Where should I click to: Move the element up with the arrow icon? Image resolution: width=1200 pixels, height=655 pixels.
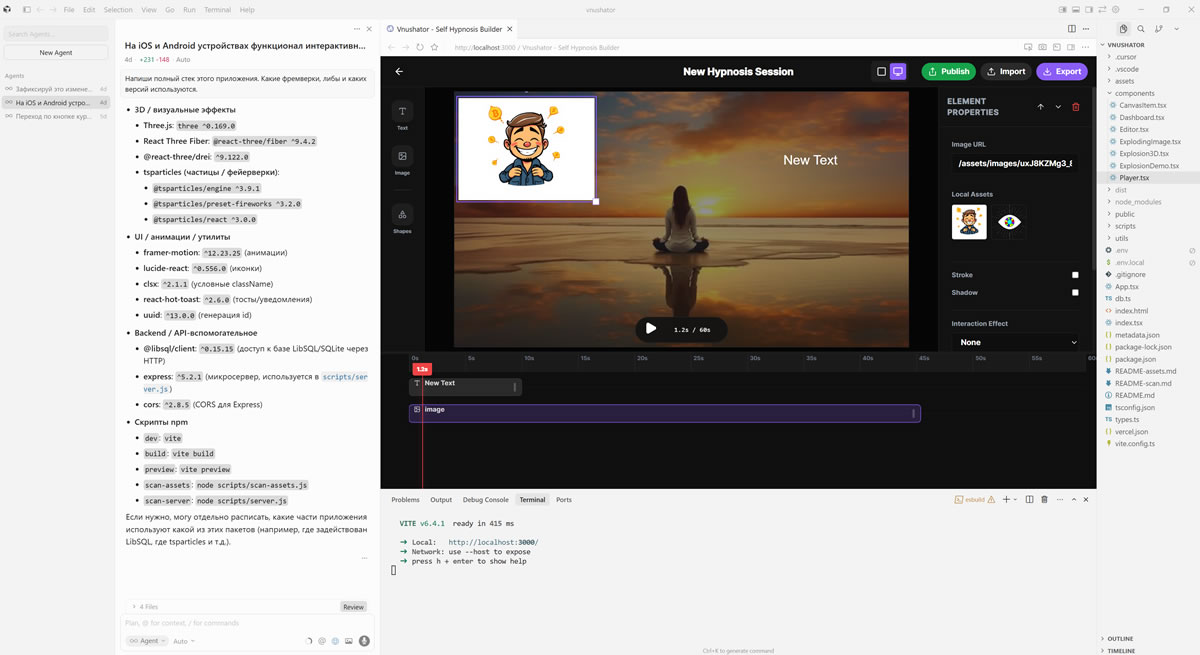1040,107
